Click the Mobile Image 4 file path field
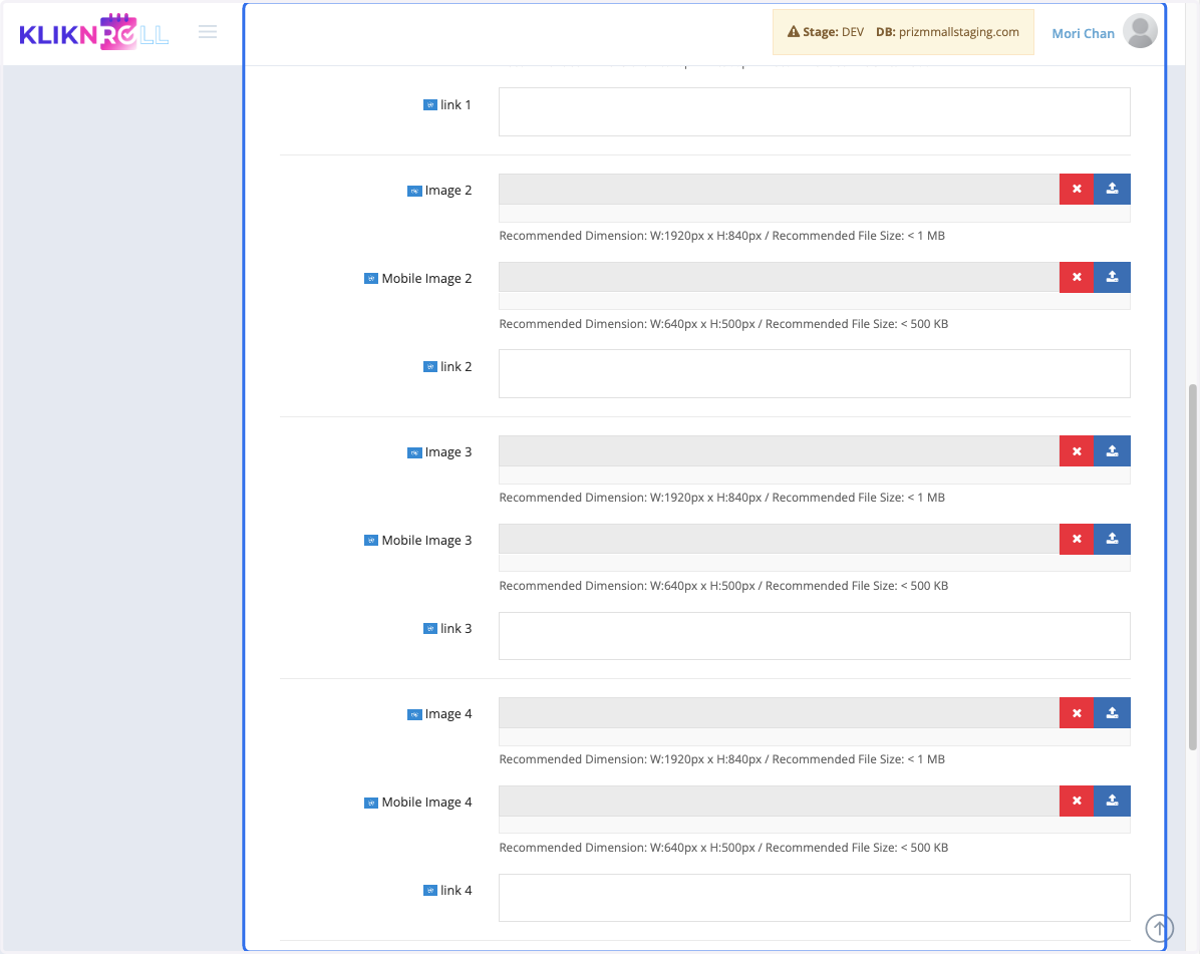 click(x=779, y=801)
